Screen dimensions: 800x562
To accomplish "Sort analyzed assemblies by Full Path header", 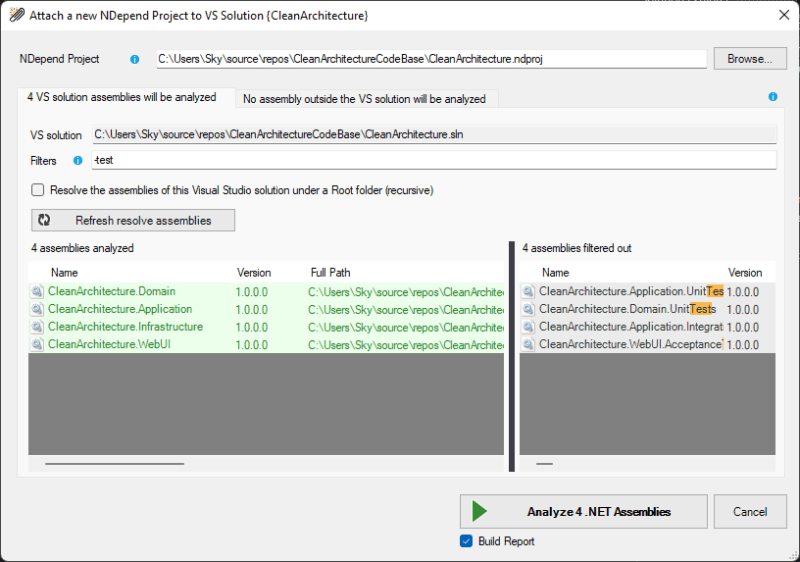I will click(331, 273).
